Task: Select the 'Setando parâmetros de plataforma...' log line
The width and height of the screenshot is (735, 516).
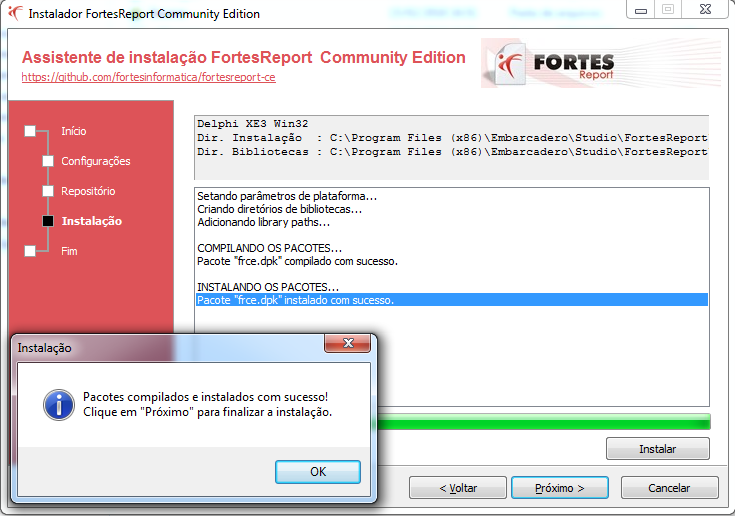Action: (287, 196)
